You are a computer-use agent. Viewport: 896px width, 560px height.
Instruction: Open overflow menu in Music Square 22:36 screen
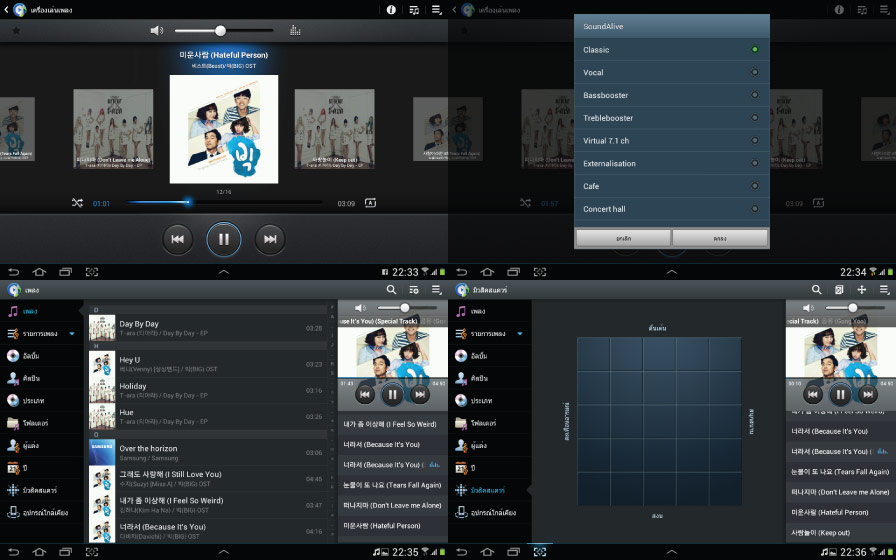pyautogui.click(x=885, y=290)
